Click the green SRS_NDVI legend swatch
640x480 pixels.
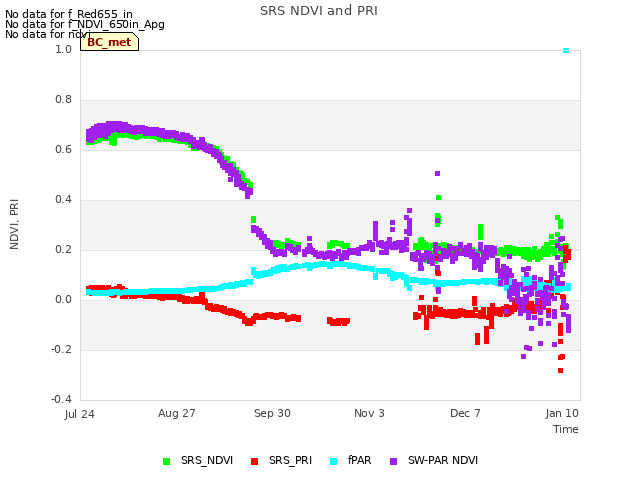166,461
